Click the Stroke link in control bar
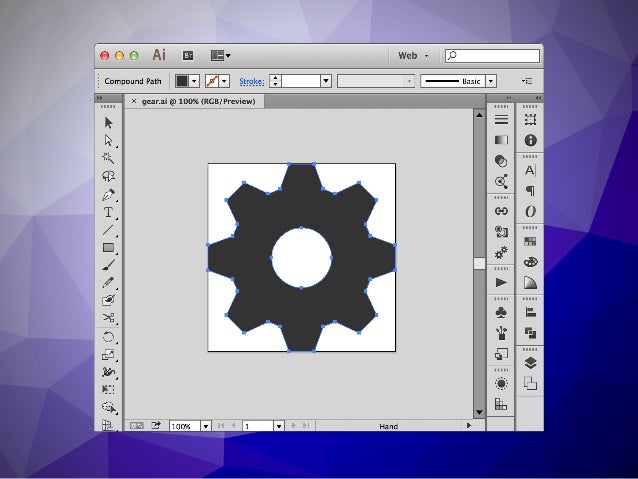The height and width of the screenshot is (479, 638). [x=252, y=81]
